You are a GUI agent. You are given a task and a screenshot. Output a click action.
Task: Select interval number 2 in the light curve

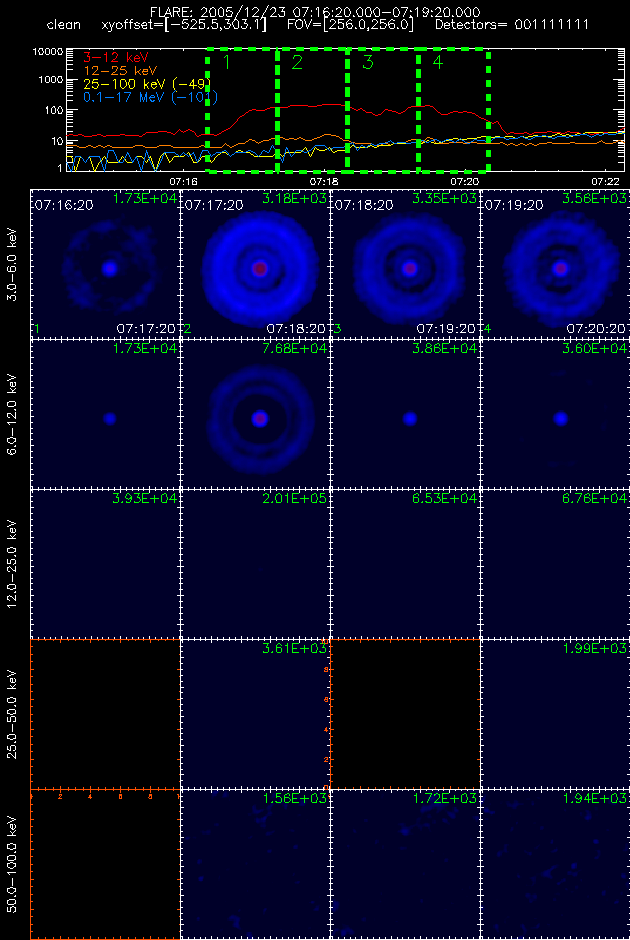297,62
